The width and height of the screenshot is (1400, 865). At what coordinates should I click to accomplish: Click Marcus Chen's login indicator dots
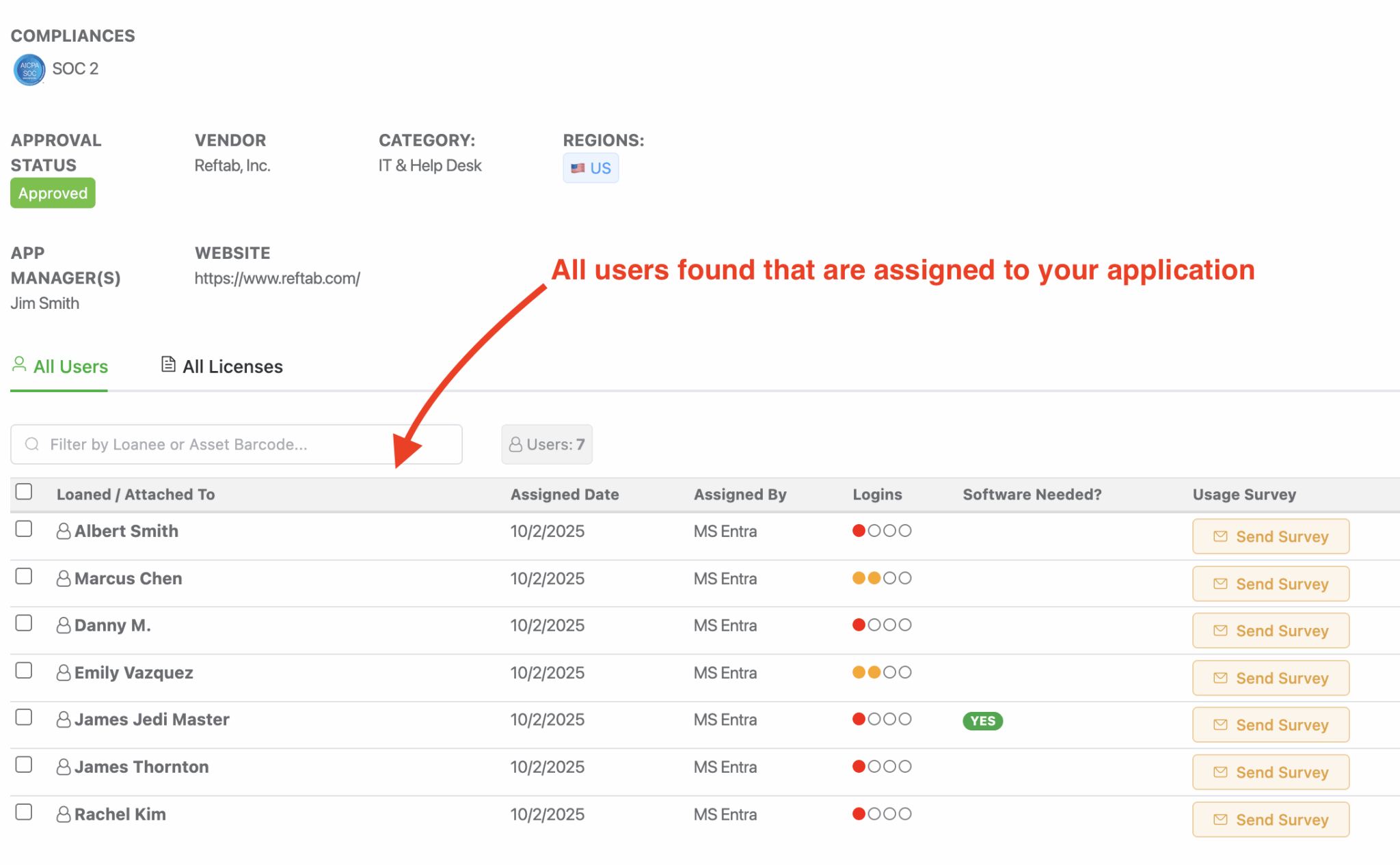881,577
